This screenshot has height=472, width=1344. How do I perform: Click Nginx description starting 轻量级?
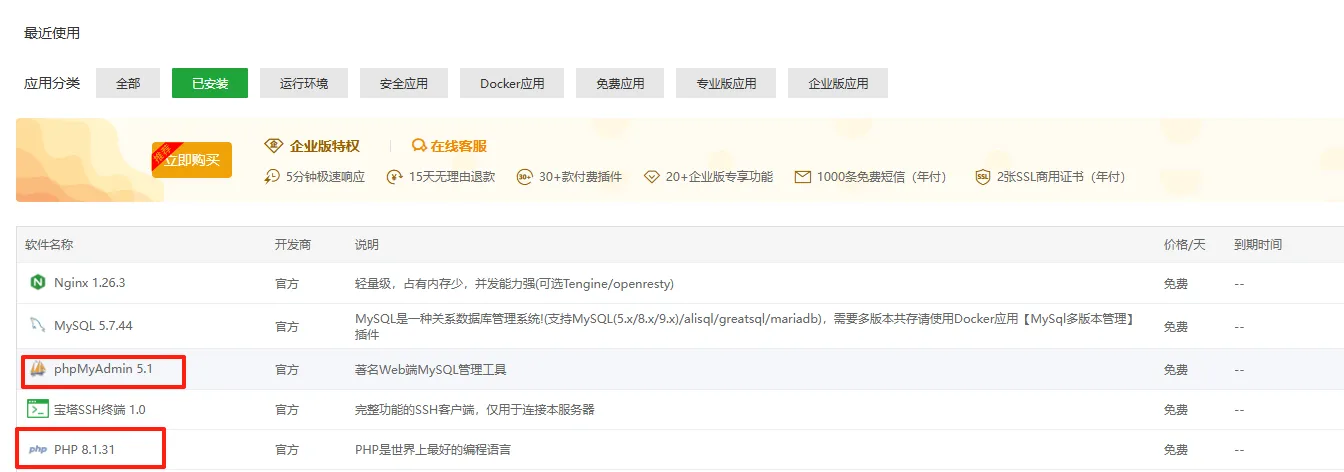pyautogui.click(x=515, y=283)
